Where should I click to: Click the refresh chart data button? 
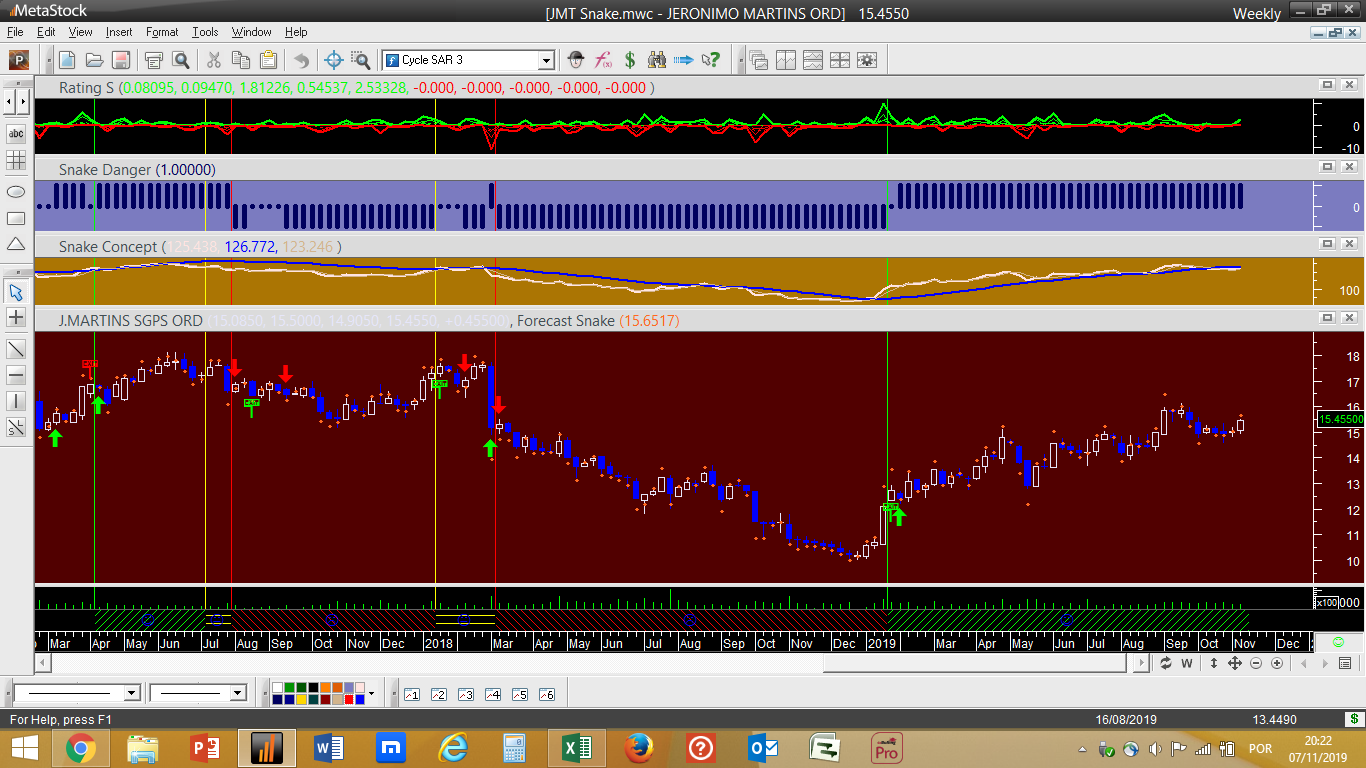(1165, 663)
